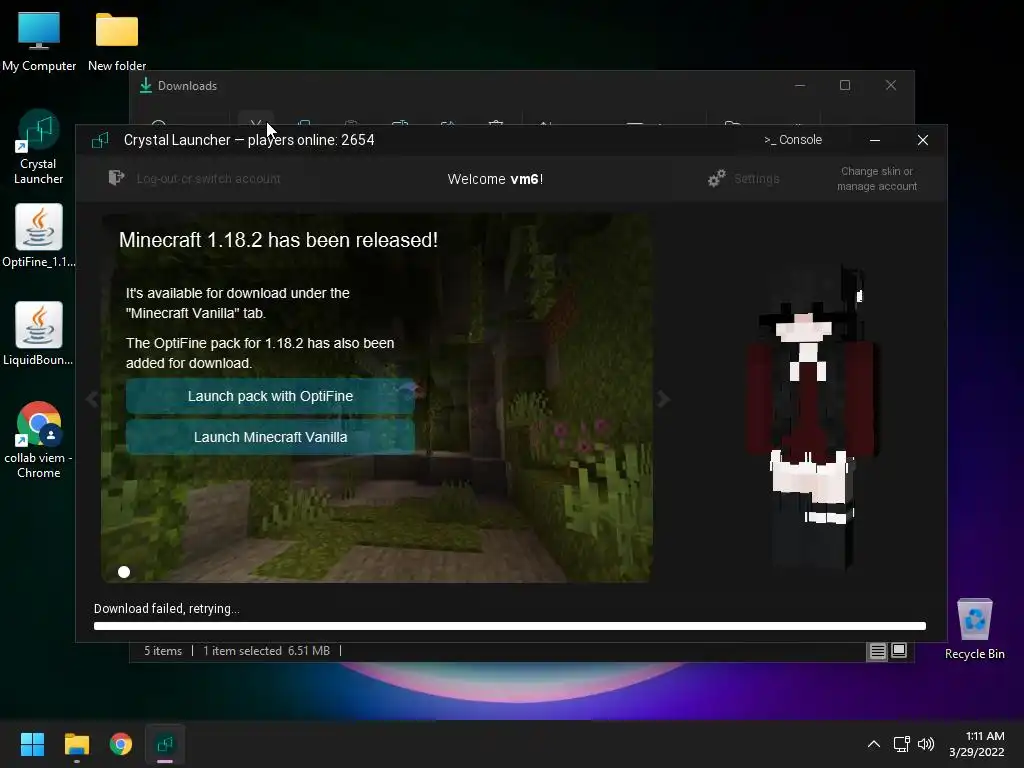Image resolution: width=1024 pixels, height=768 pixels.
Task: Show hidden system tray icons
Action: point(874,744)
